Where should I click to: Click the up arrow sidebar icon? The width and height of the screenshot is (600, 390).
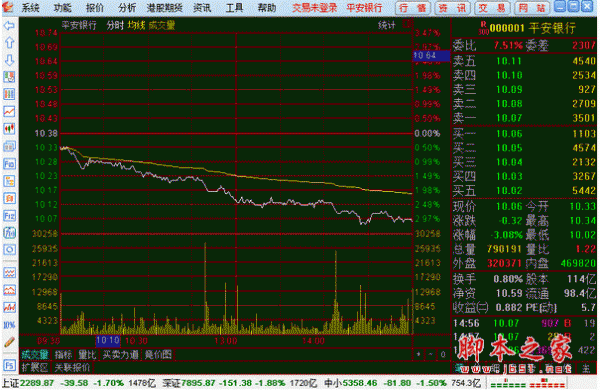point(9,43)
